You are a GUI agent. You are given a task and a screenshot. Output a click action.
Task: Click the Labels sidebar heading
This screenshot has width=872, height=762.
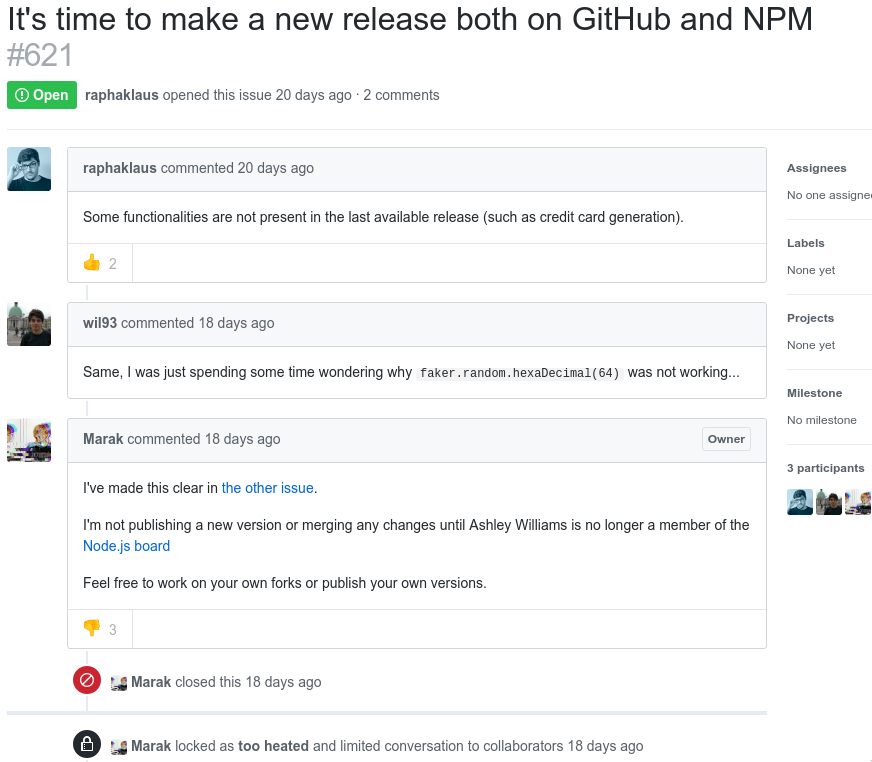point(806,243)
